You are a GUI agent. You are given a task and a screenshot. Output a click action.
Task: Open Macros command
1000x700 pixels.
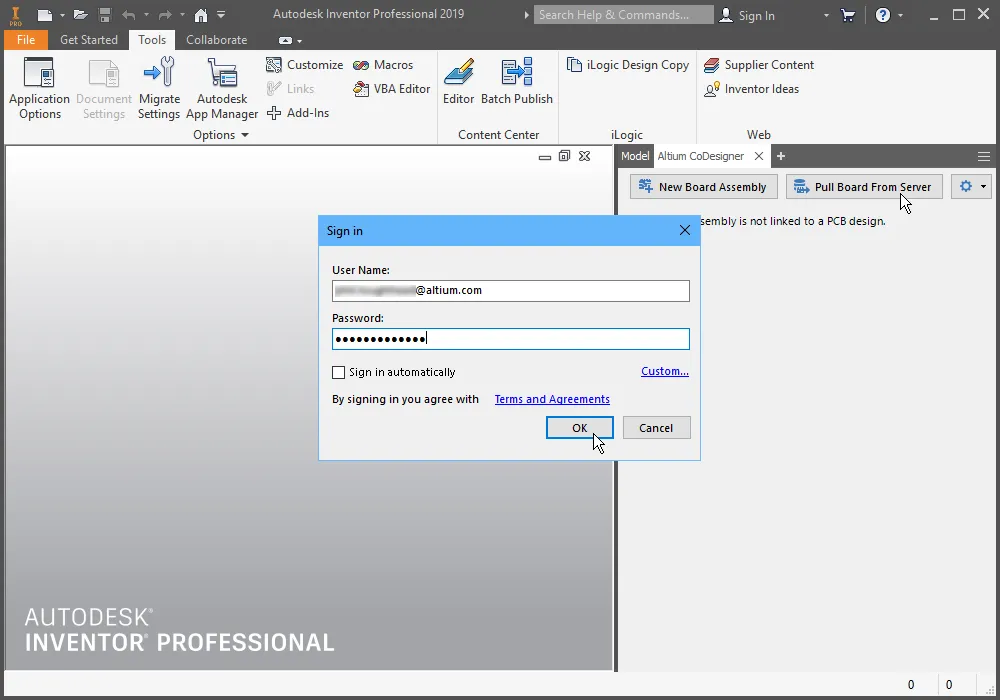[x=383, y=65]
